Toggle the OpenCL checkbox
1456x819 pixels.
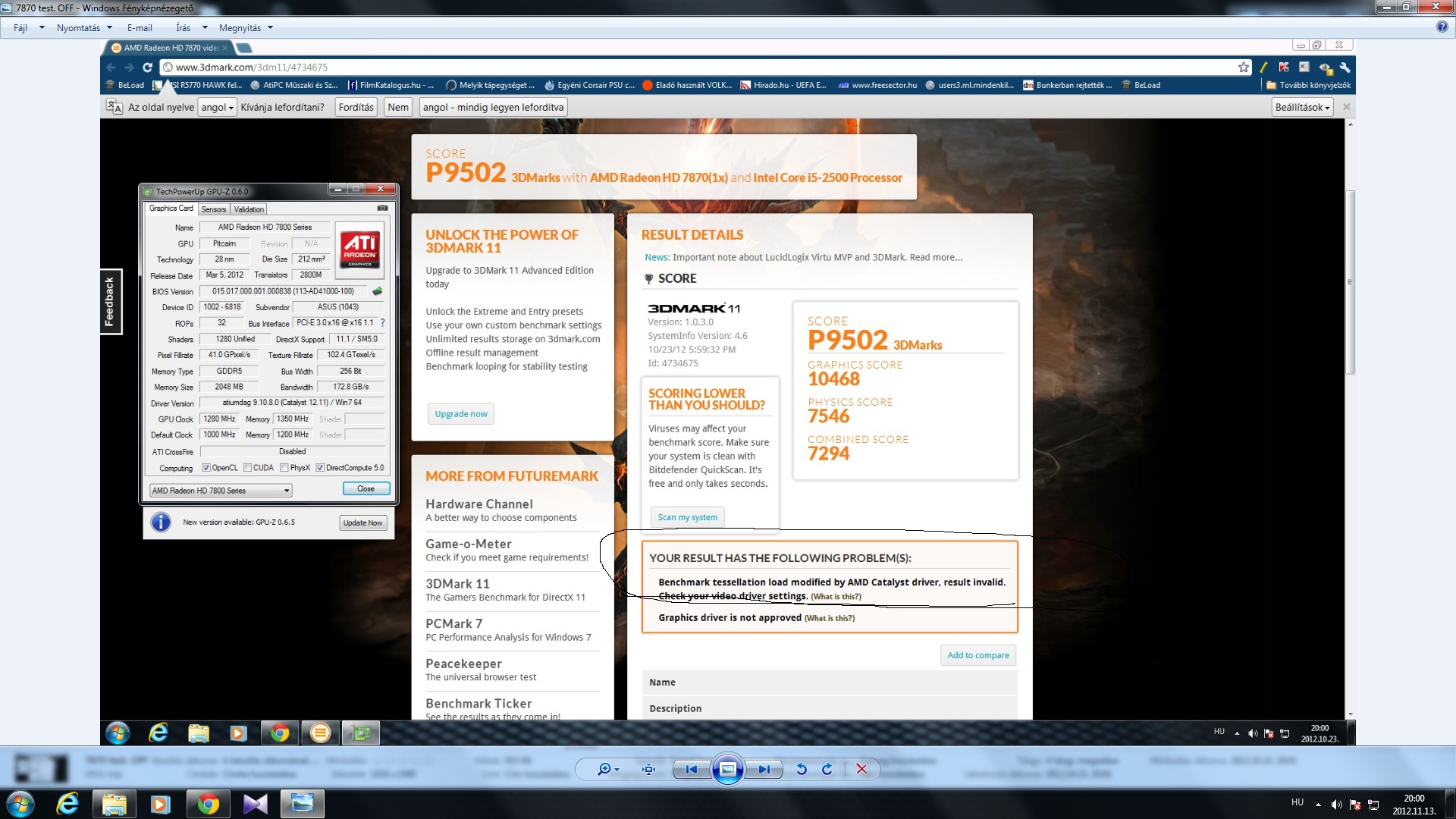coord(206,468)
